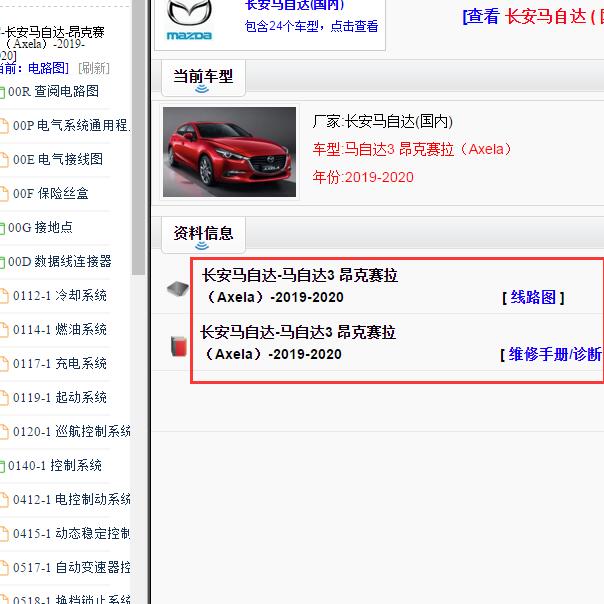Viewport: 604px width, 604px height.
Task: Open 0119-1 起动系统 tree item
Action: coord(60,397)
